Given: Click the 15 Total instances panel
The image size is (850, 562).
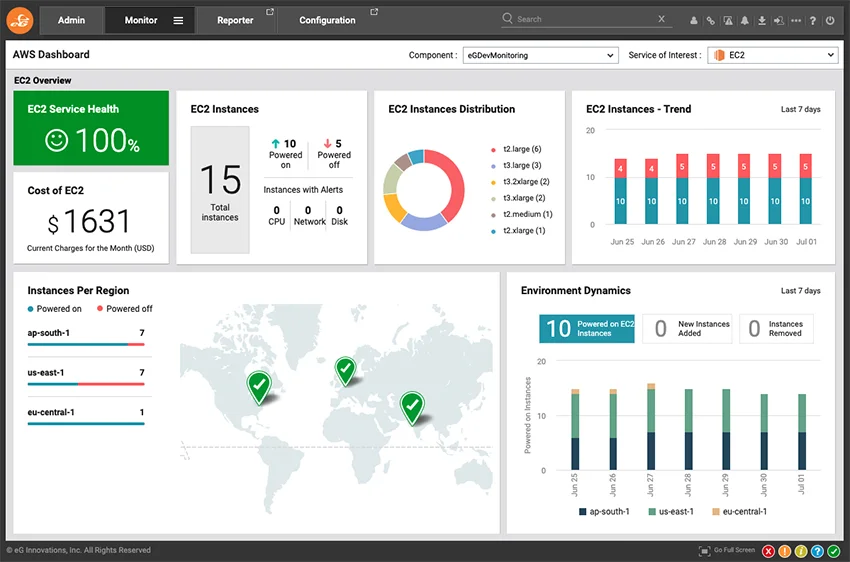Looking at the screenshot, I should [220, 190].
